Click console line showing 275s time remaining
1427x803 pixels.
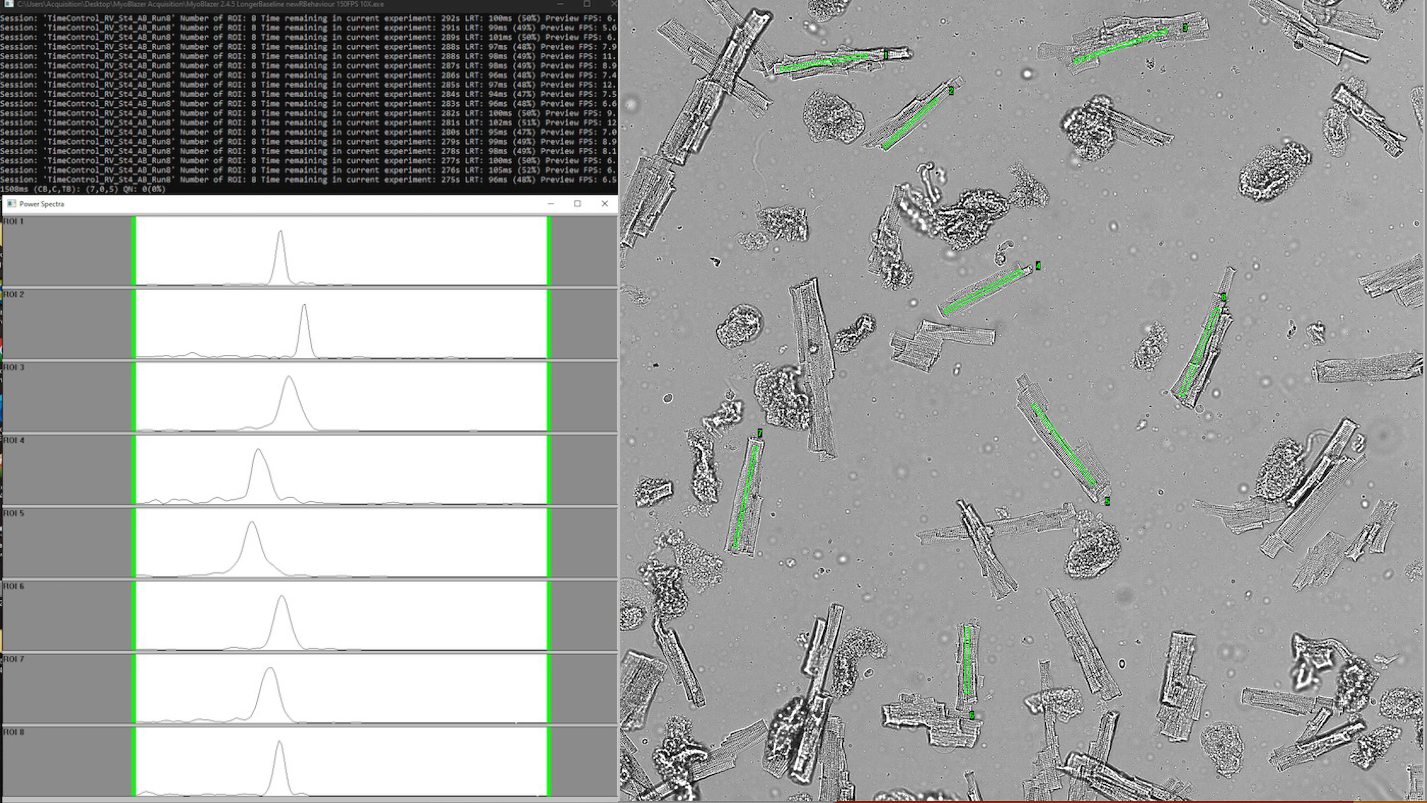point(308,179)
